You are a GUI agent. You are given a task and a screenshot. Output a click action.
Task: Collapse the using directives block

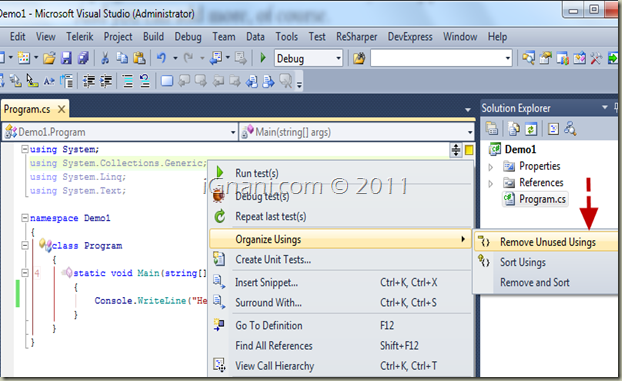[25, 149]
